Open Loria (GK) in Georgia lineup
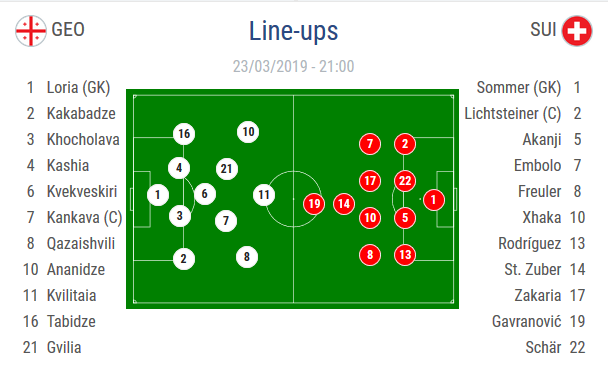The height and width of the screenshot is (366, 608). pyautogui.click(x=78, y=88)
